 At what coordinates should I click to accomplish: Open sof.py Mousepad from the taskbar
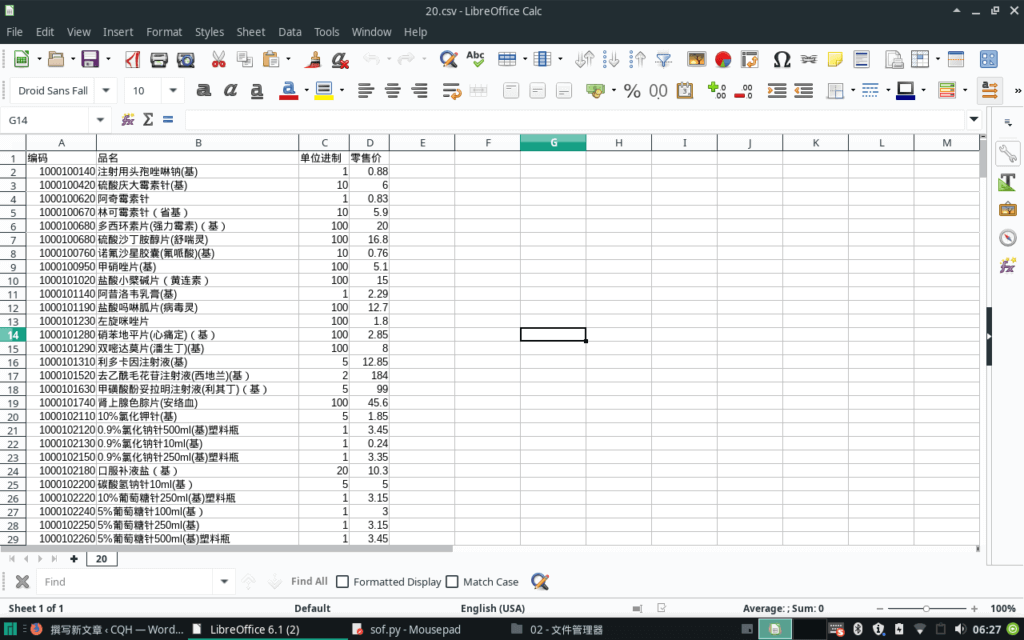[401, 629]
